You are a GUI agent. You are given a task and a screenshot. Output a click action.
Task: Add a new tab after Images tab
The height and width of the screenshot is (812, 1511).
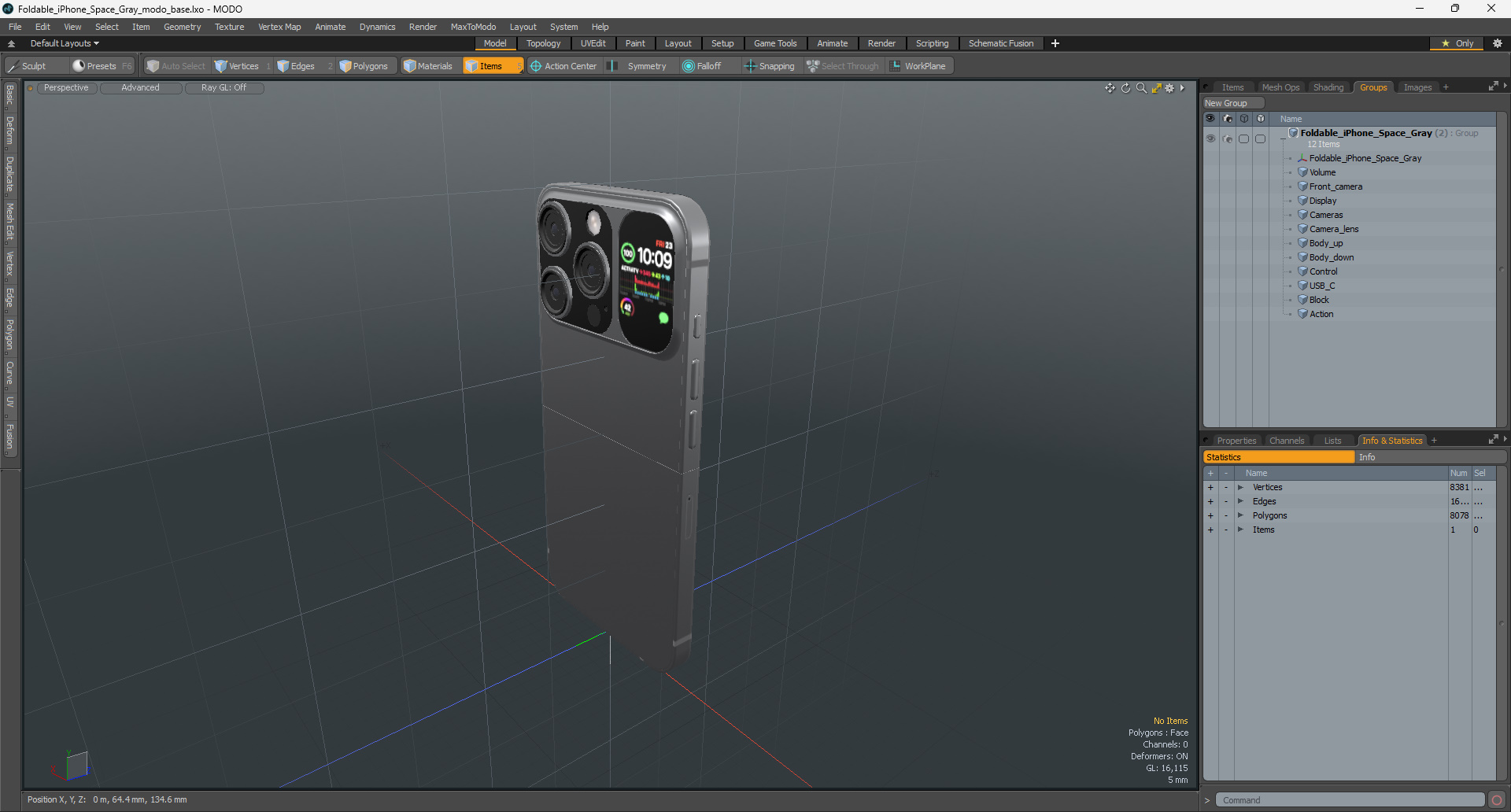click(1446, 87)
